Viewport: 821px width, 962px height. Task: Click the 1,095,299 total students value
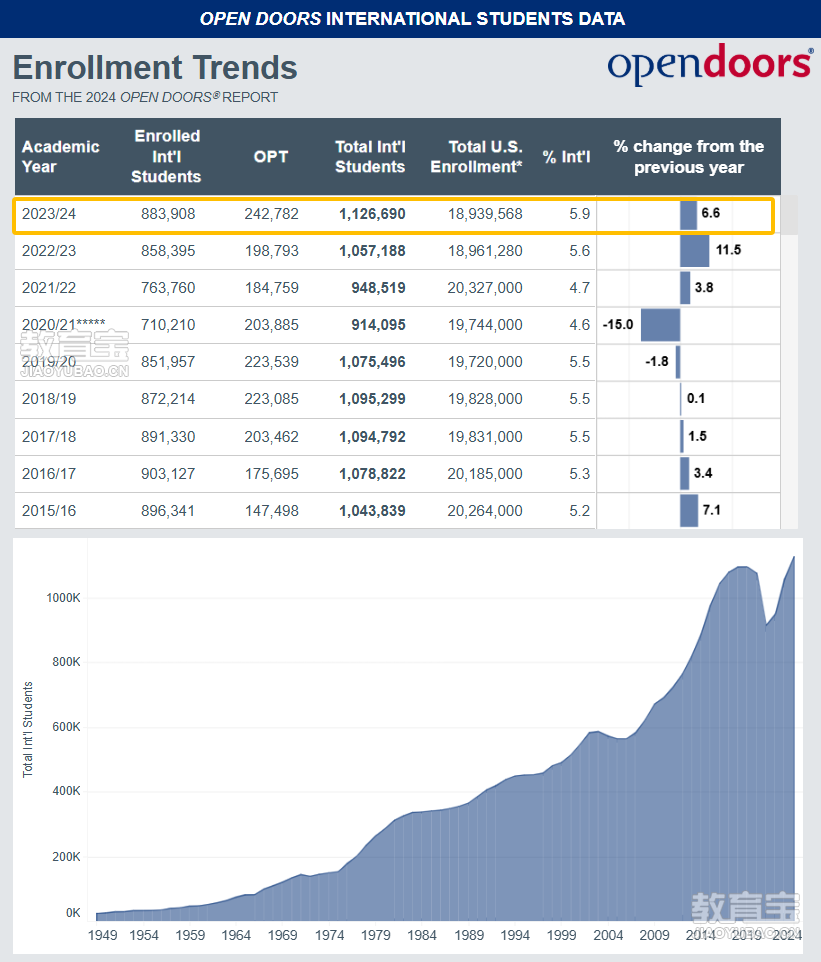click(x=372, y=399)
